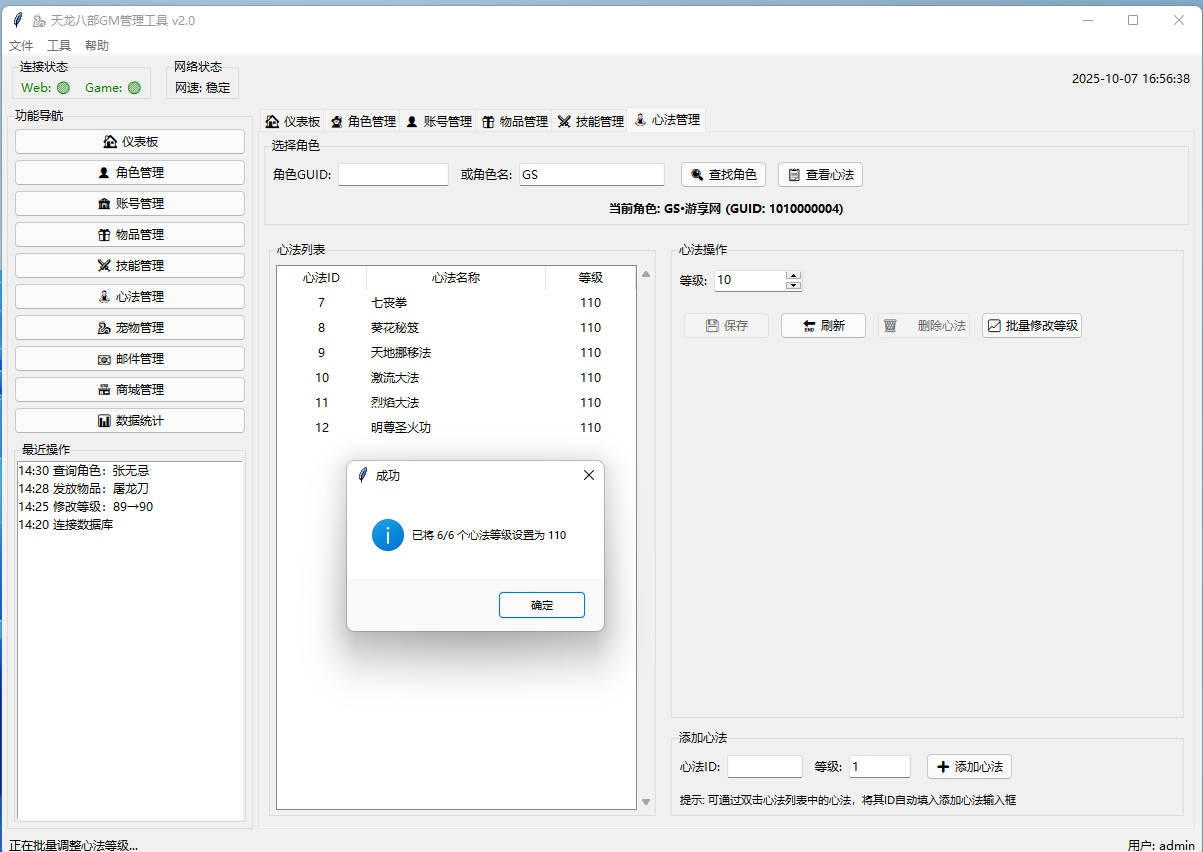The height and width of the screenshot is (852, 1203).
Task: Decrease 等级 with spinner down arrow
Action: (794, 286)
